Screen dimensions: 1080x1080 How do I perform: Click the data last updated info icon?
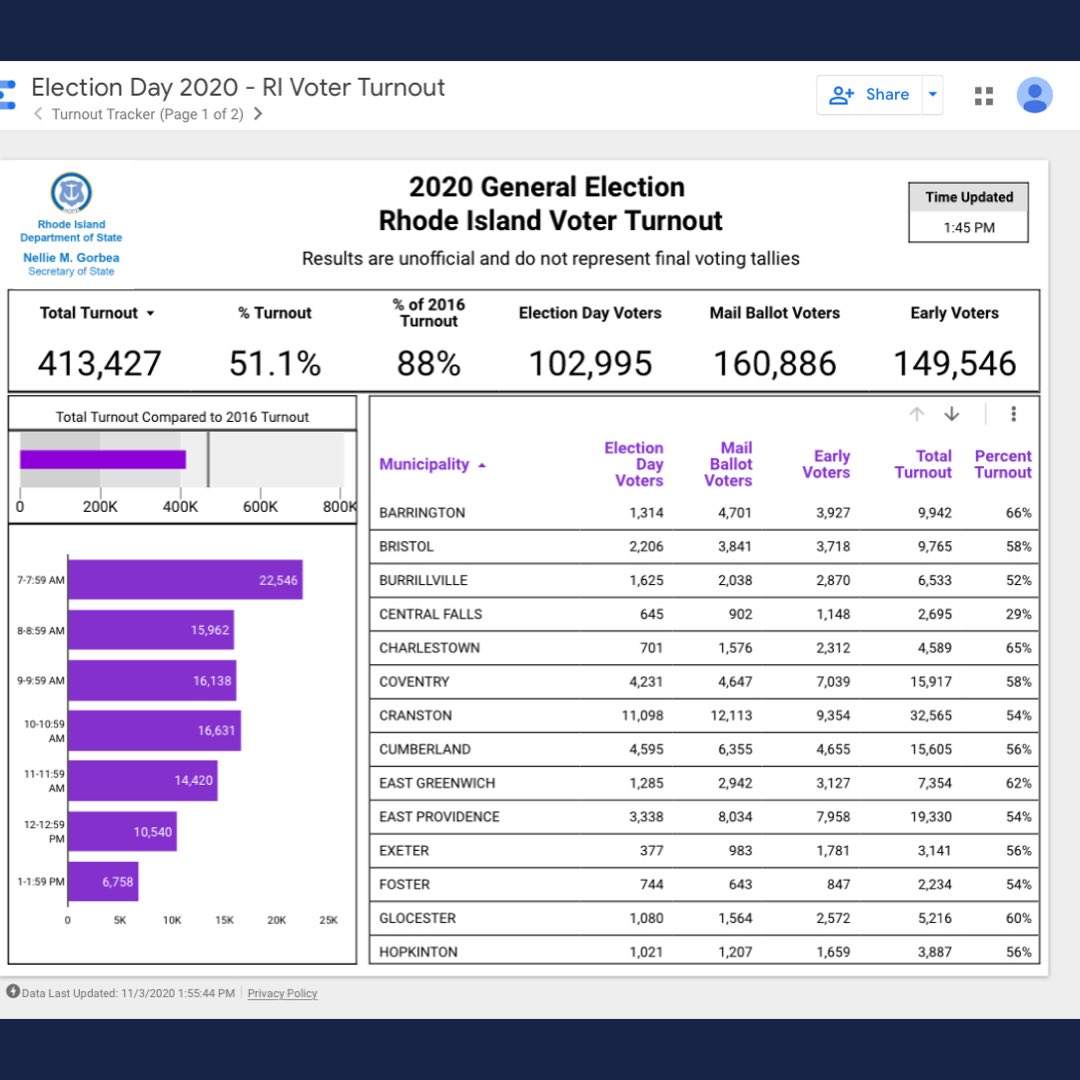(x=13, y=992)
